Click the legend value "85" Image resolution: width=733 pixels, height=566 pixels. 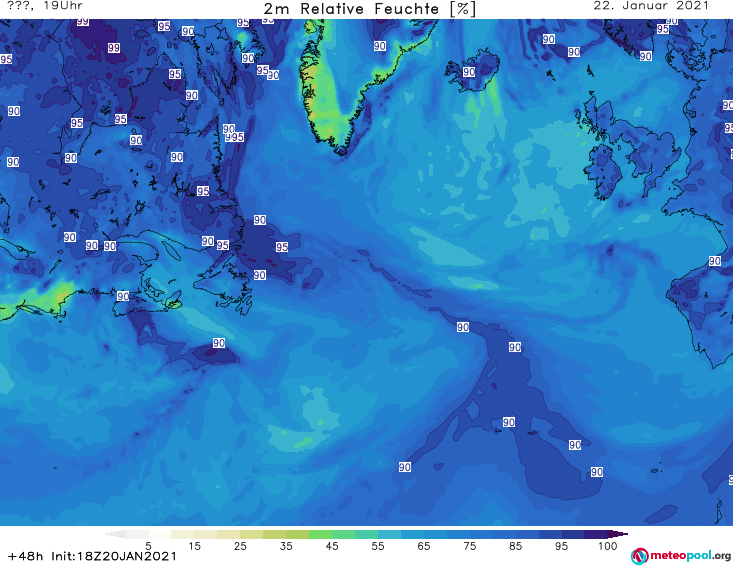(516, 546)
